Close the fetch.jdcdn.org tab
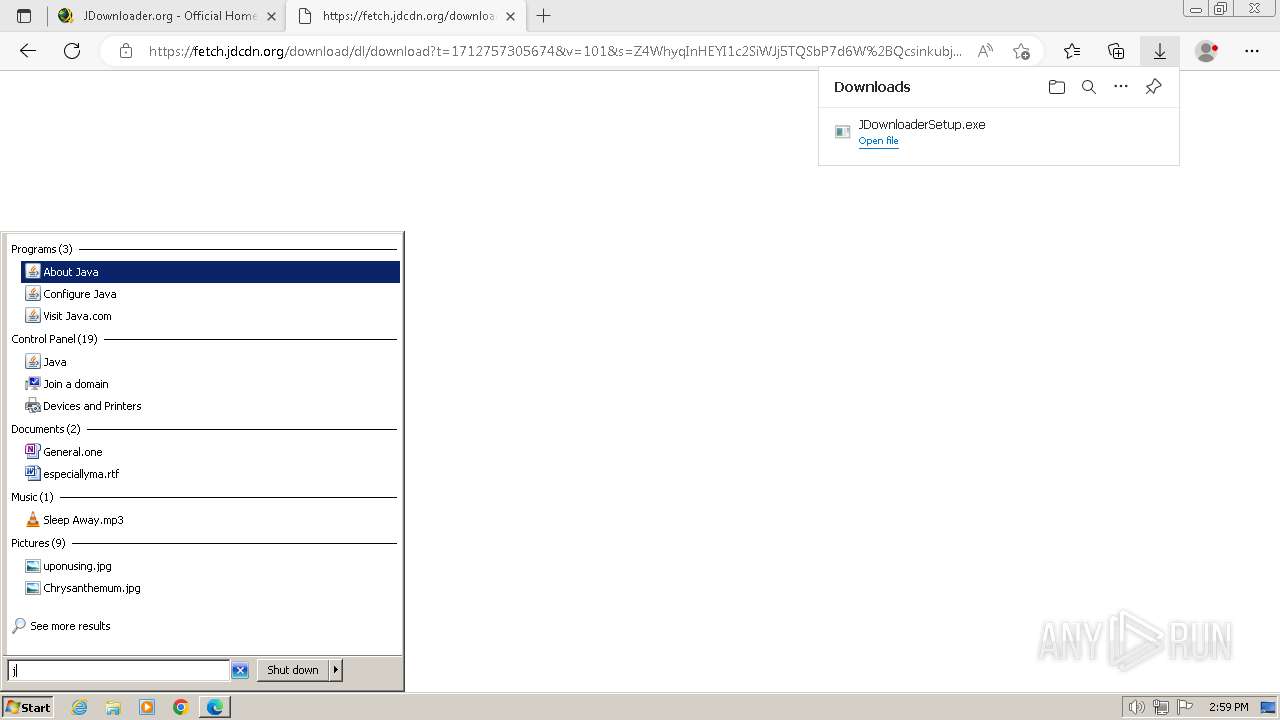The image size is (1280, 720). [510, 16]
